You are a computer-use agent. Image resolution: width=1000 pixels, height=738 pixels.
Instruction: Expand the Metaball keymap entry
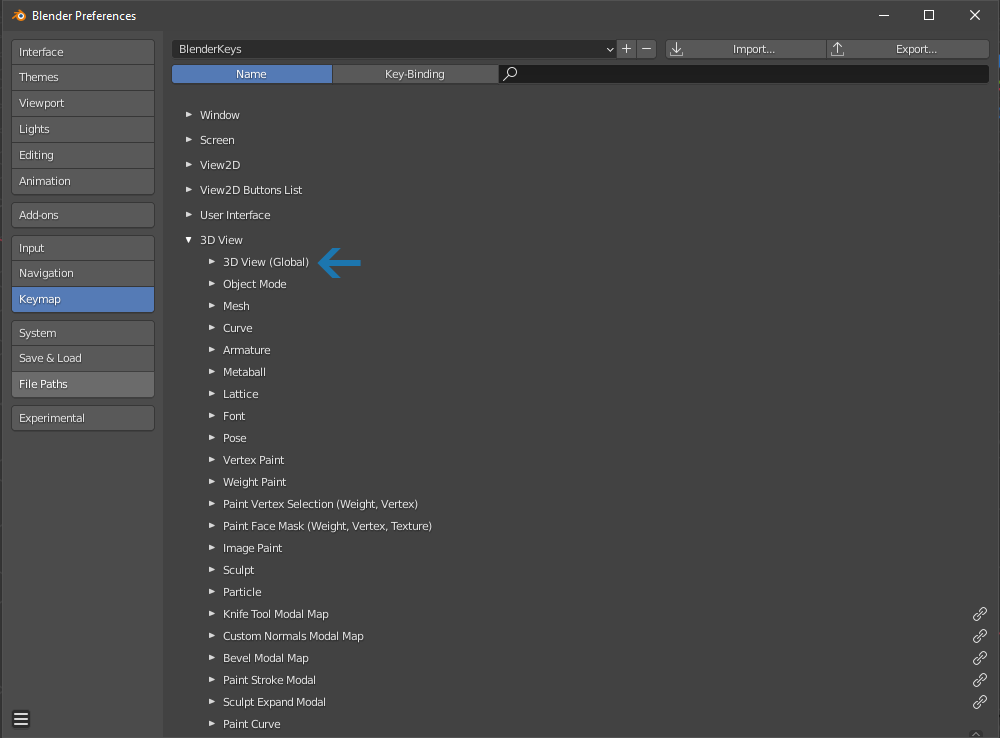[212, 372]
